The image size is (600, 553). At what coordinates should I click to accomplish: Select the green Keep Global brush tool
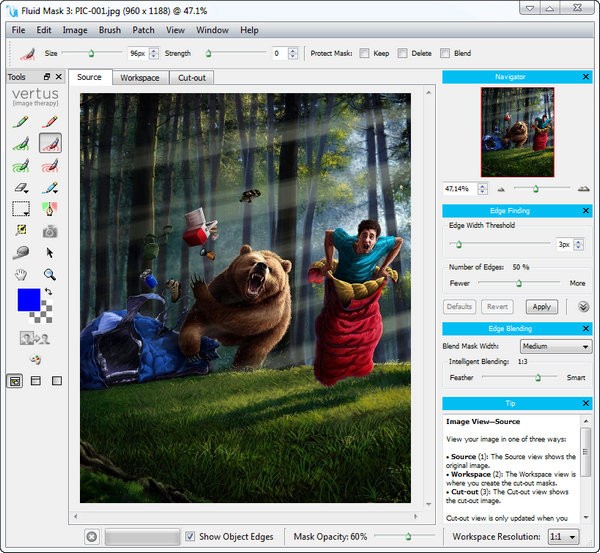point(21,166)
